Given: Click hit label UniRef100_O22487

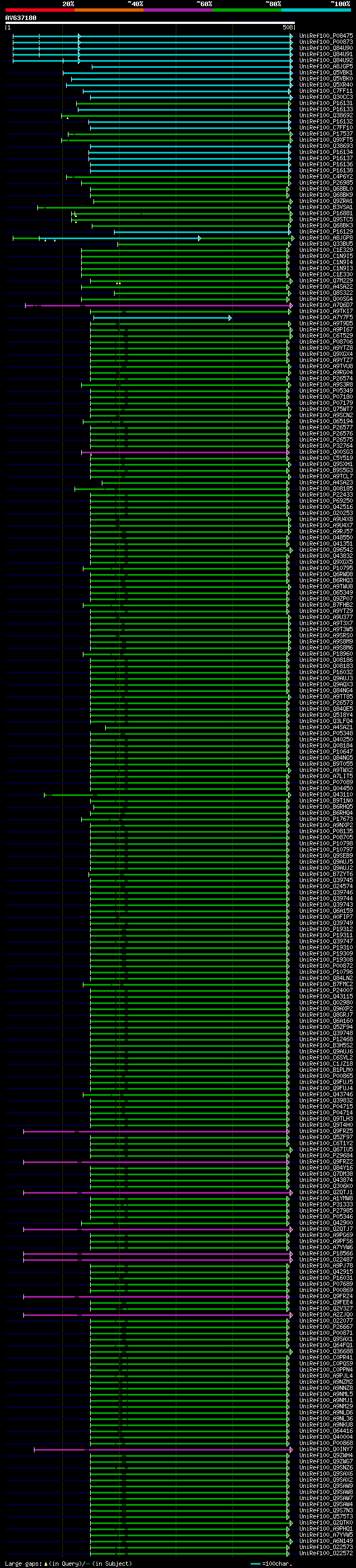Looking at the screenshot, I should (x=326, y=1259).
